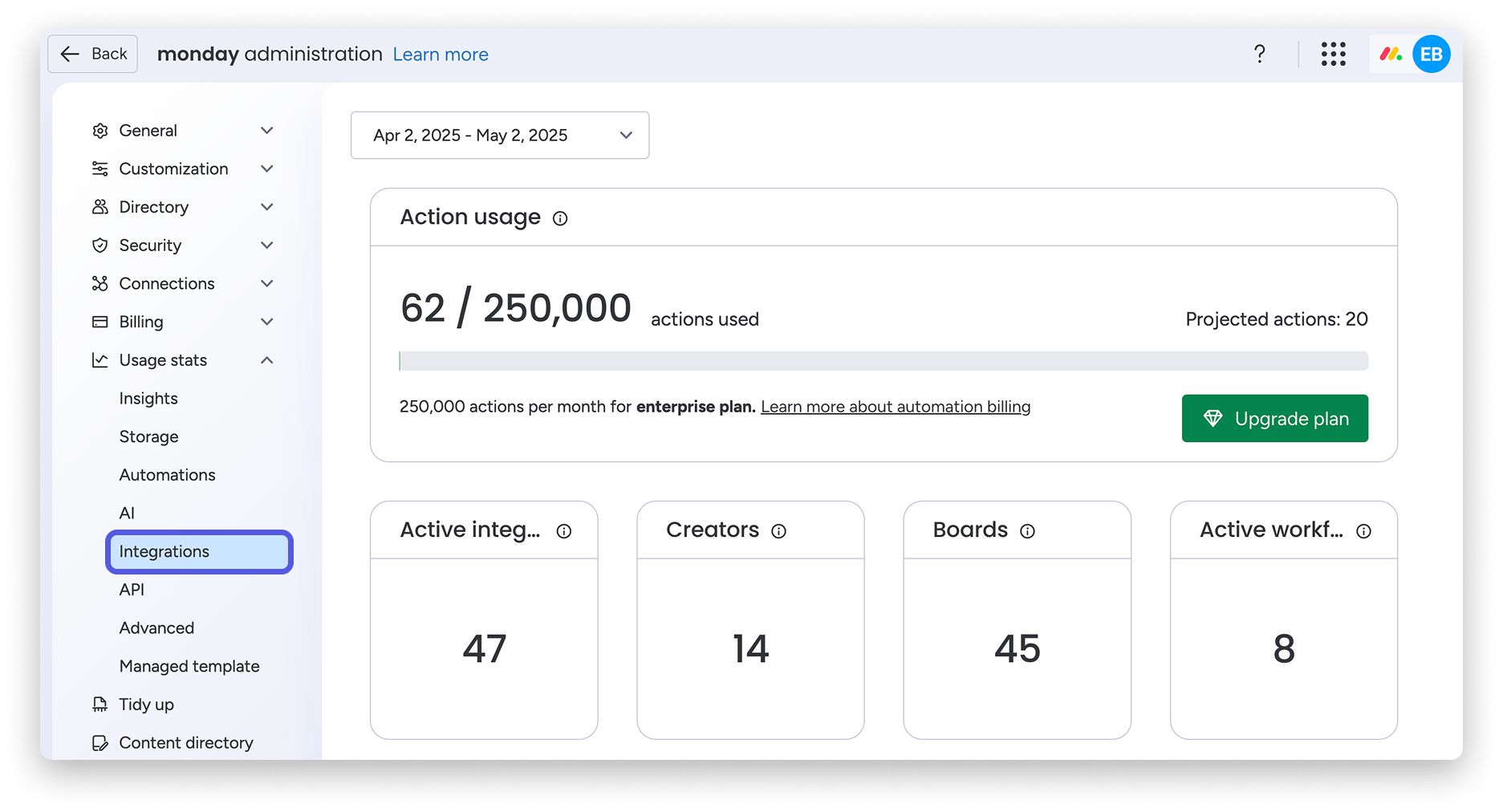Click the Active integrations info icon
This screenshot has height=812, width=1503.
pos(564,531)
